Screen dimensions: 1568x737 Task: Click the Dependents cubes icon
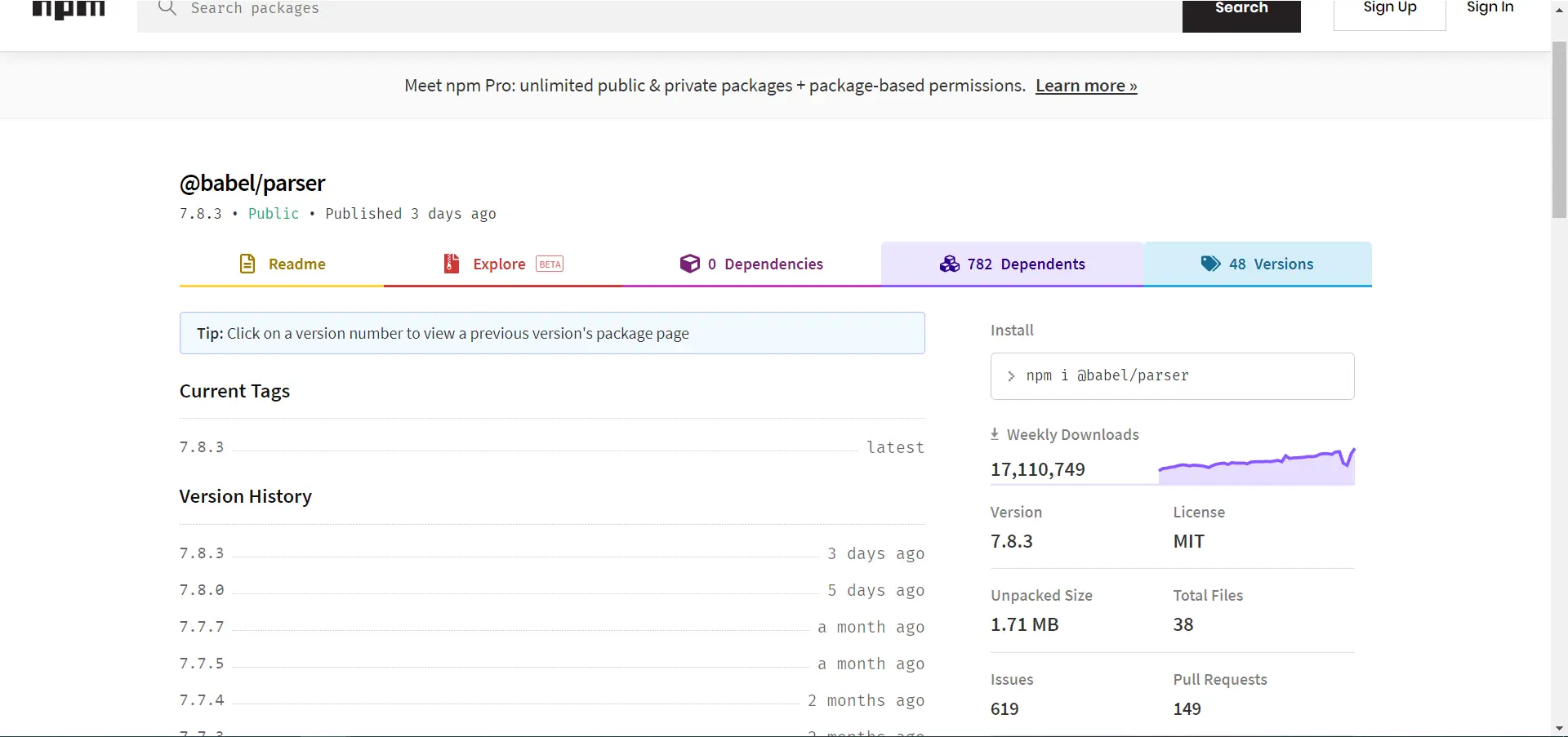click(x=950, y=264)
